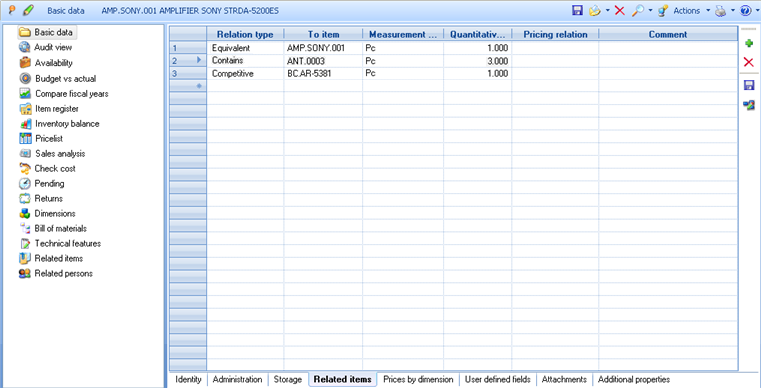Switch to the Attachments tab
This screenshot has width=761, height=388.
(x=564, y=380)
